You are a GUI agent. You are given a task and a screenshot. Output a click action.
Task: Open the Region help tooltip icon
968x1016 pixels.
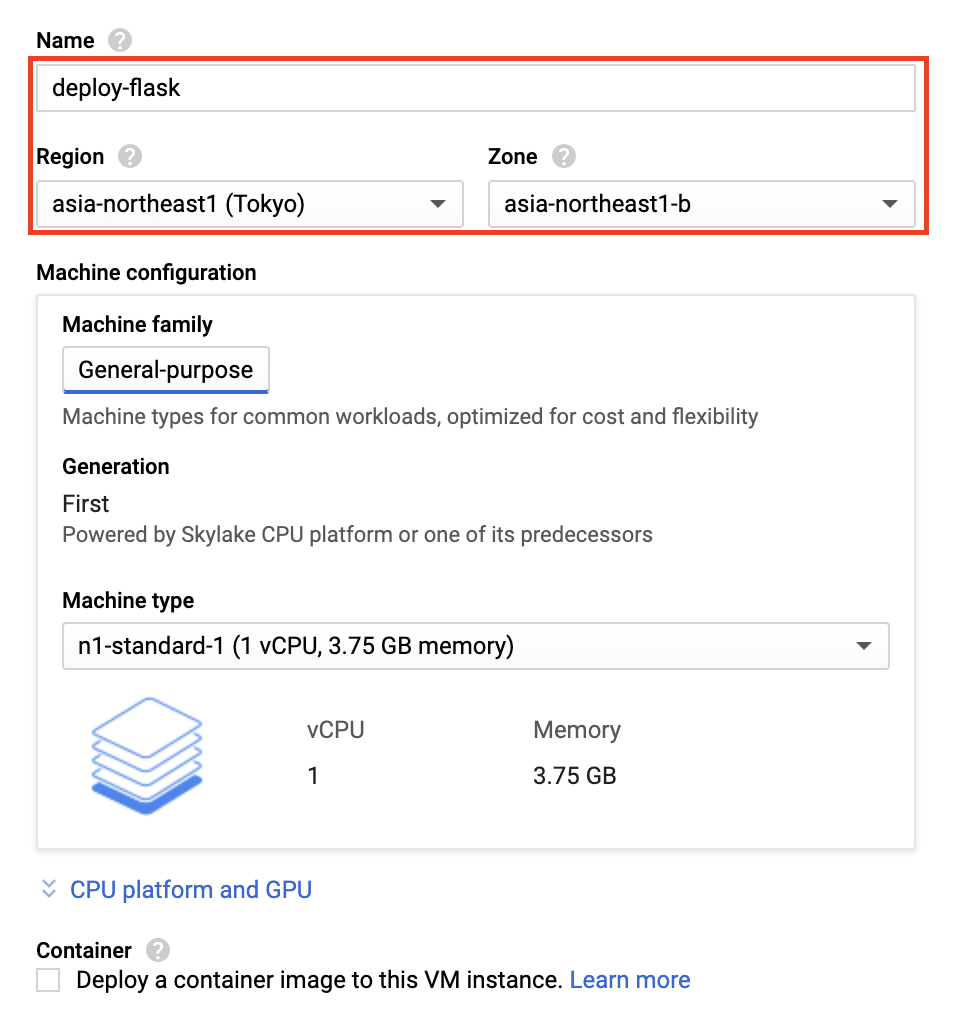point(131,156)
